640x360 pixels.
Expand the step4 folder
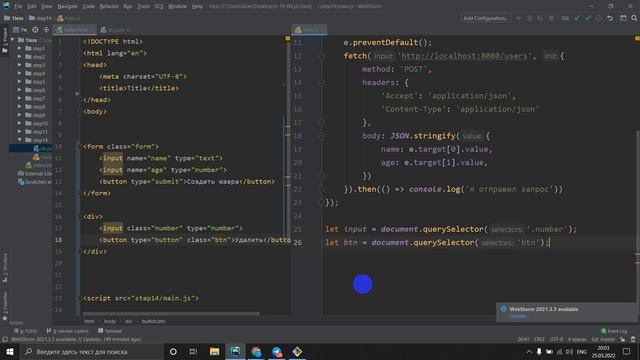coord(20,73)
